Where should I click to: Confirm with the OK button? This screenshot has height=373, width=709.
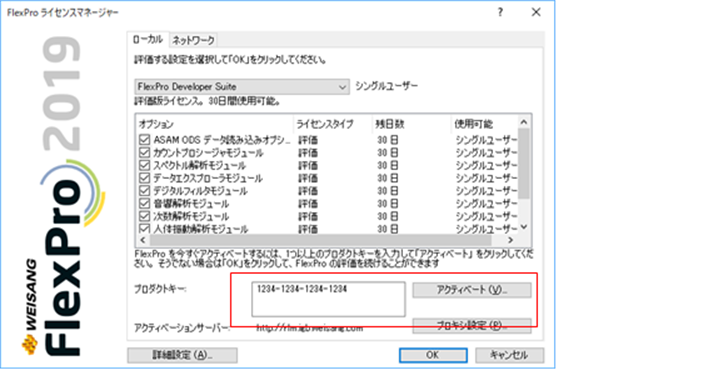pyautogui.click(x=433, y=355)
